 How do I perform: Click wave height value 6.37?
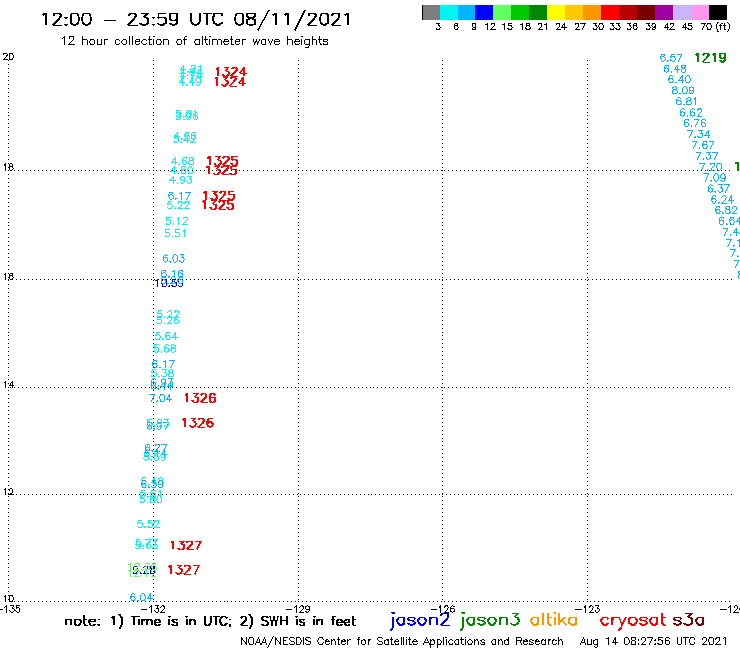pyautogui.click(x=718, y=189)
